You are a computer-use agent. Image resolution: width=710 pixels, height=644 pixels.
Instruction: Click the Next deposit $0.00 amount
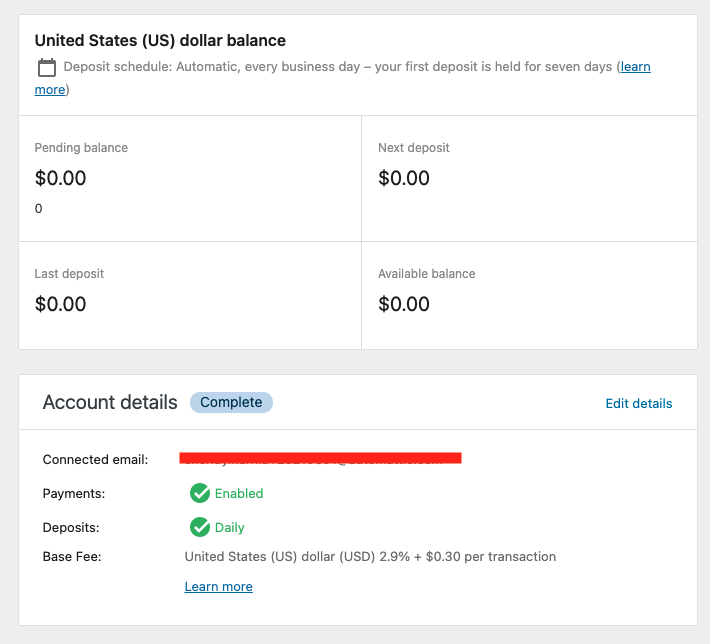[404, 179]
